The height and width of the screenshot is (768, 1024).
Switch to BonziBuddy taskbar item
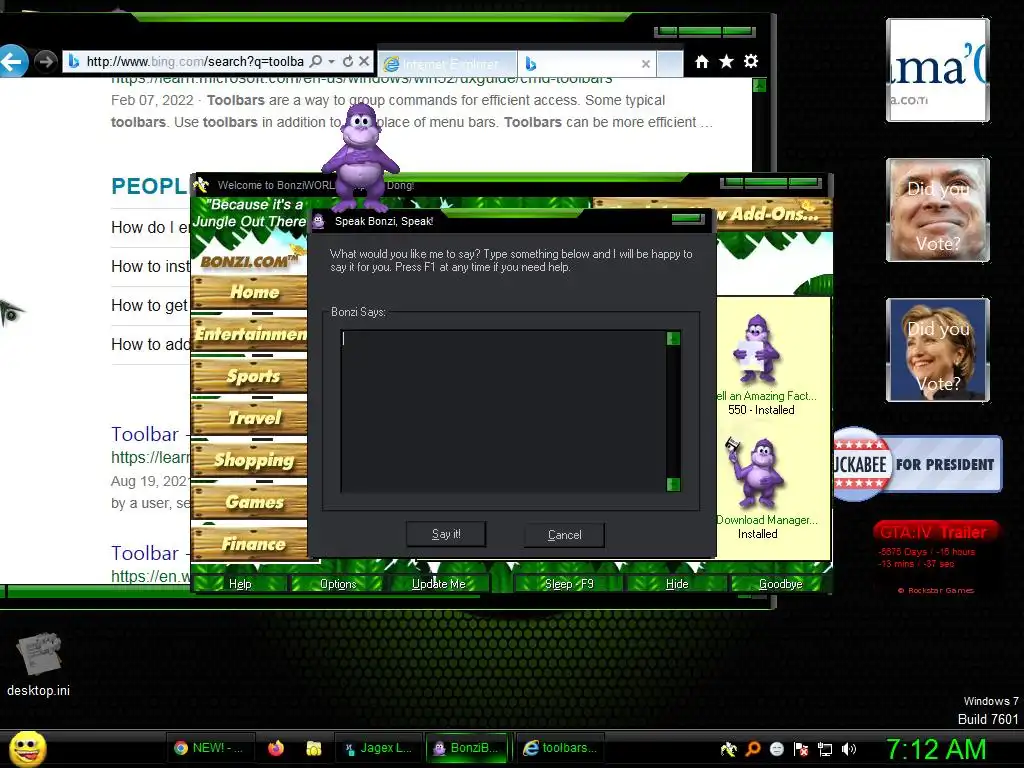coord(466,748)
